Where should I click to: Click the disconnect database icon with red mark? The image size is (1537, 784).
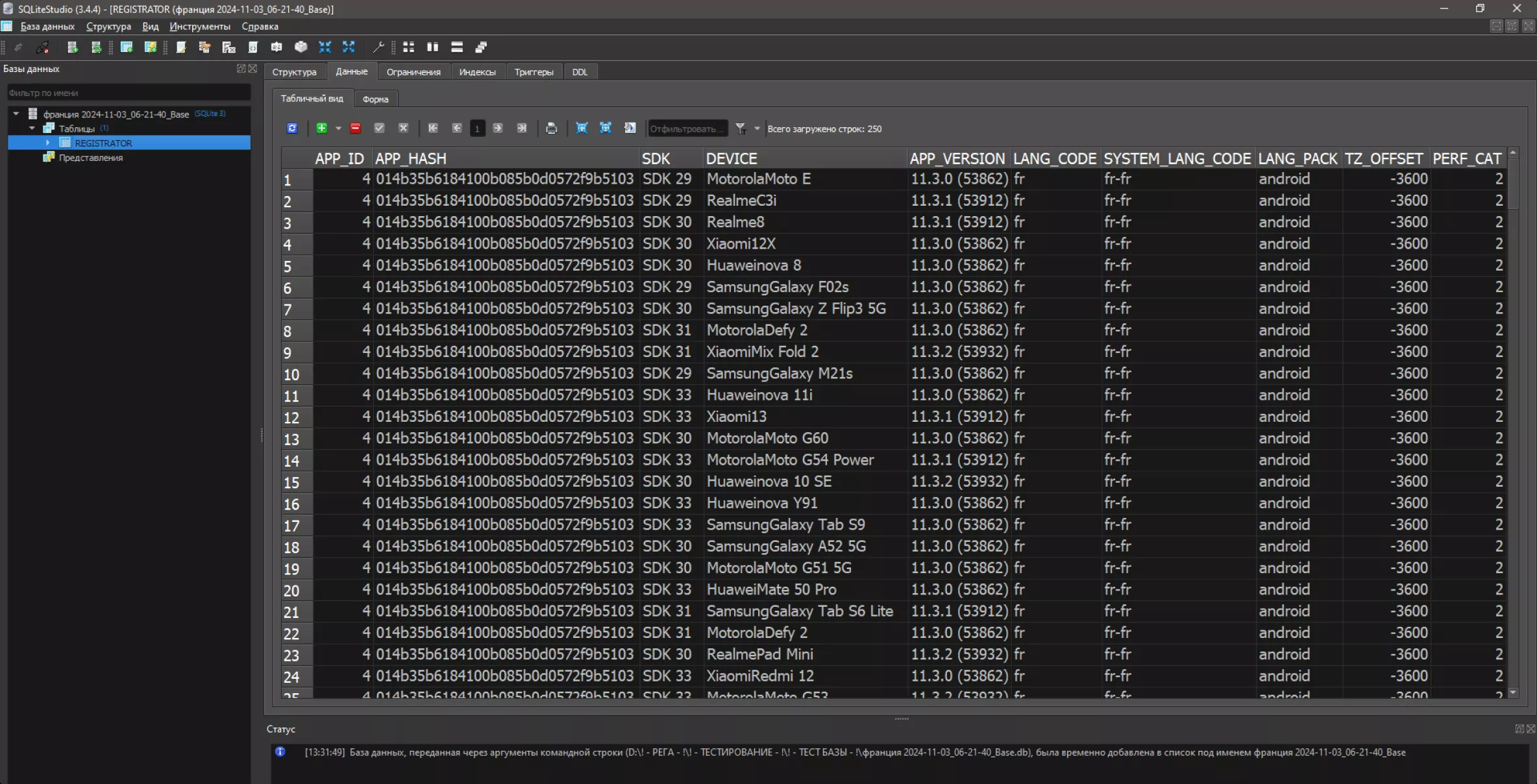click(43, 47)
